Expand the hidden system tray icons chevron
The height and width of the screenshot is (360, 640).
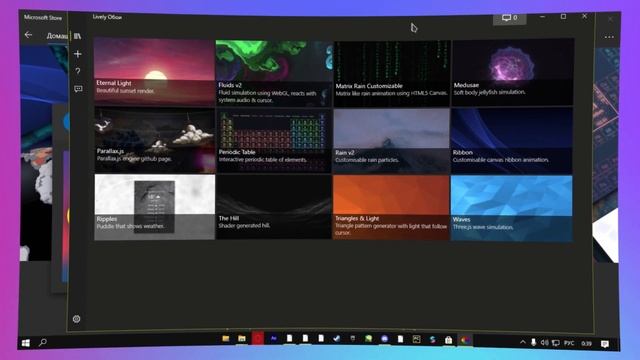pos(523,342)
